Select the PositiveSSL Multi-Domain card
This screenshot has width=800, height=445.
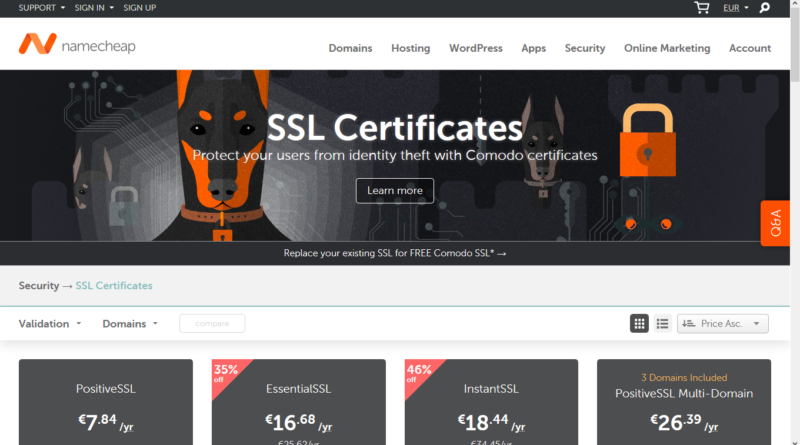coord(684,402)
